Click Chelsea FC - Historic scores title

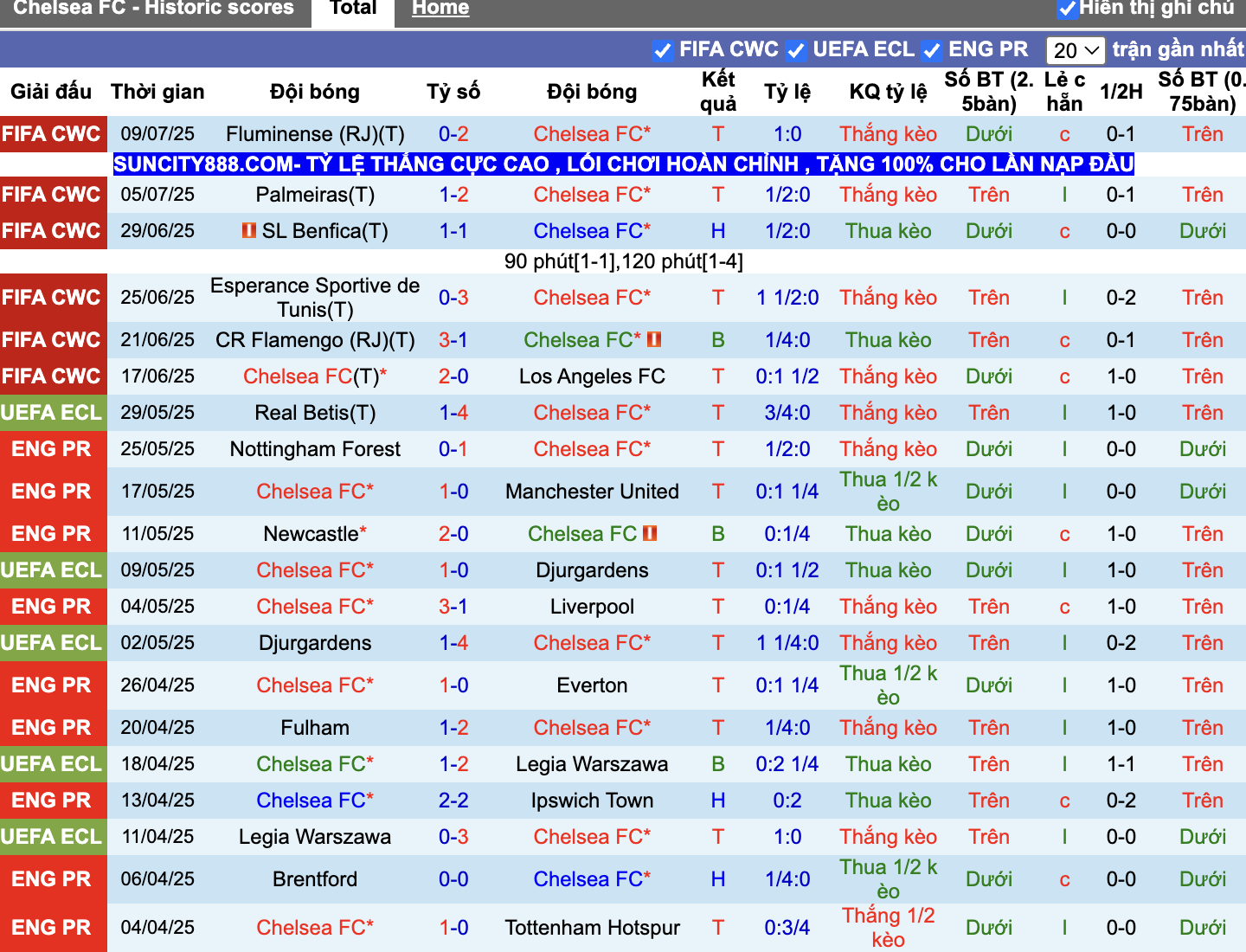click(x=154, y=9)
